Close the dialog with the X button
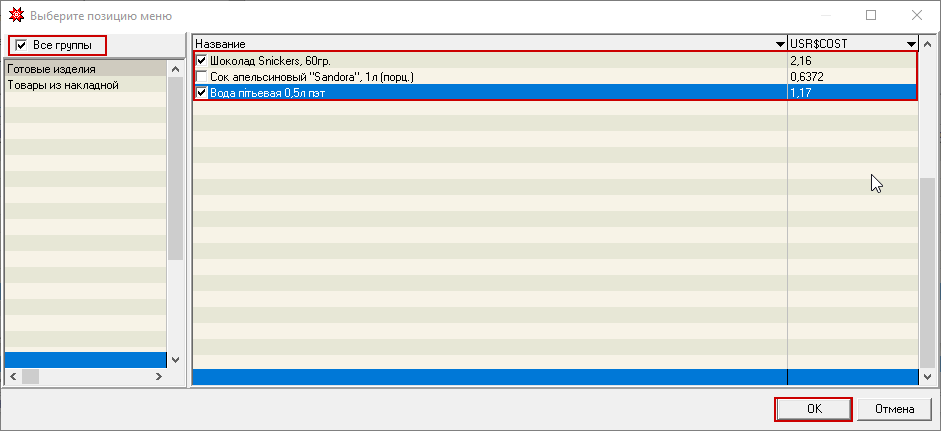941x431 pixels. 917,16
